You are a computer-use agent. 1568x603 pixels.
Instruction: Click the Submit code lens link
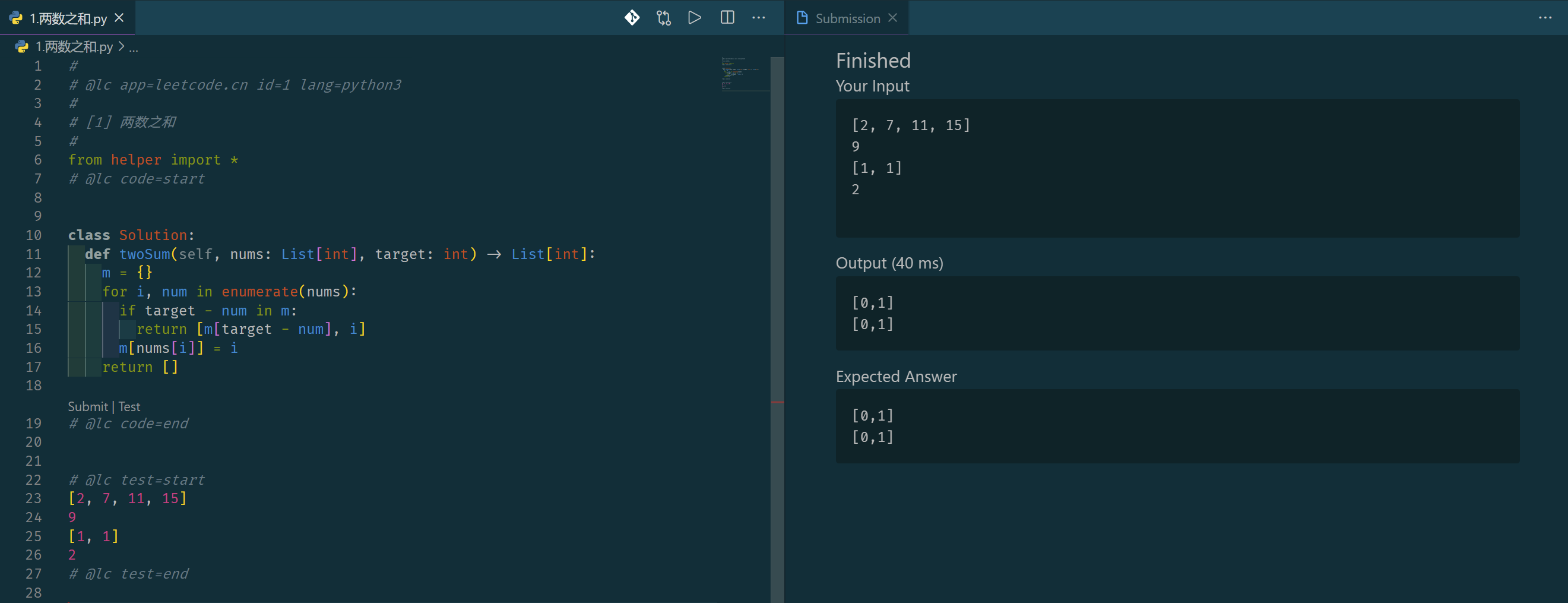point(88,406)
